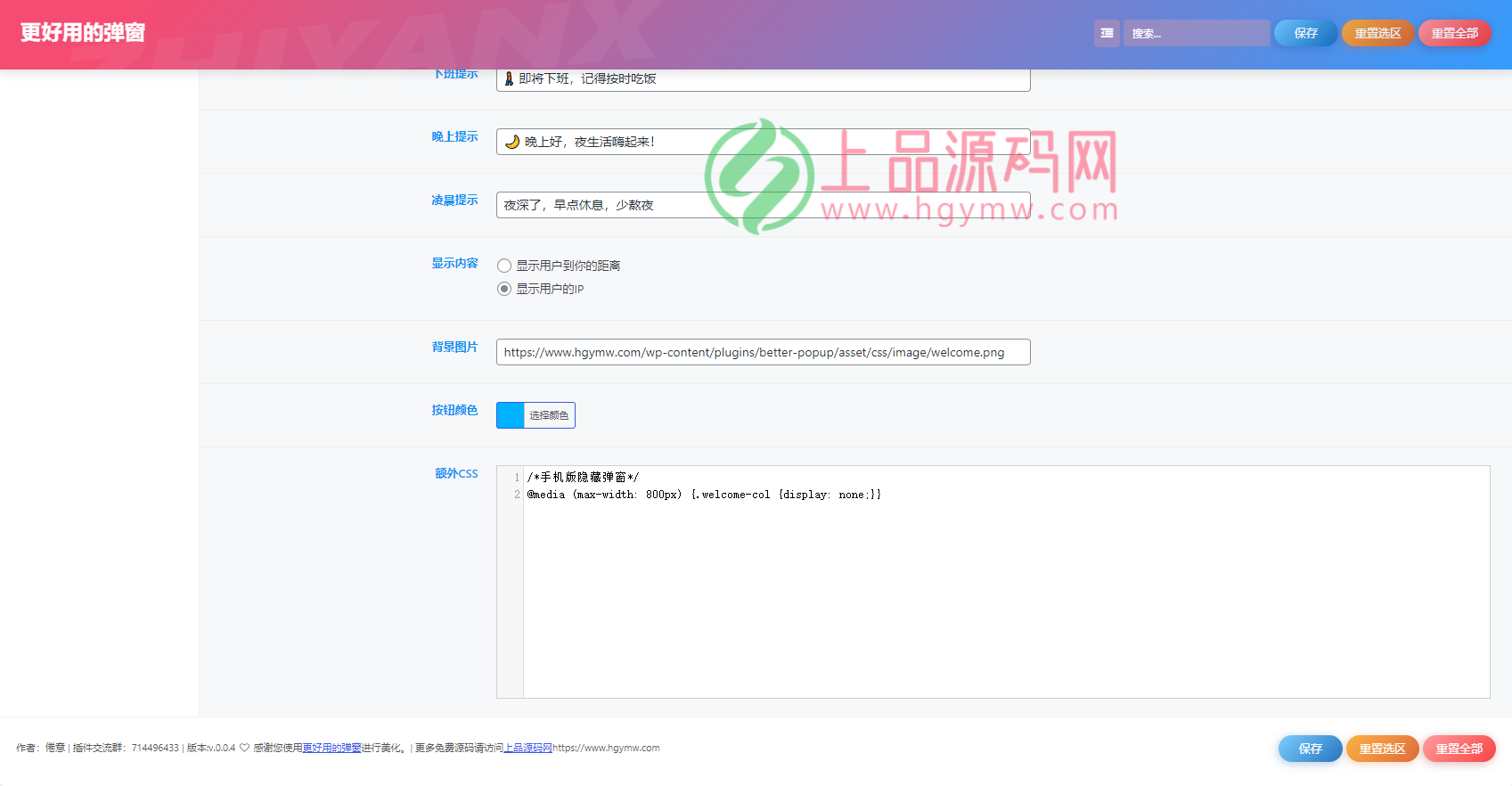Image resolution: width=1512 pixels, height=786 pixels.
Task: Click into the 背景图片 URL field
Action: 763,352
